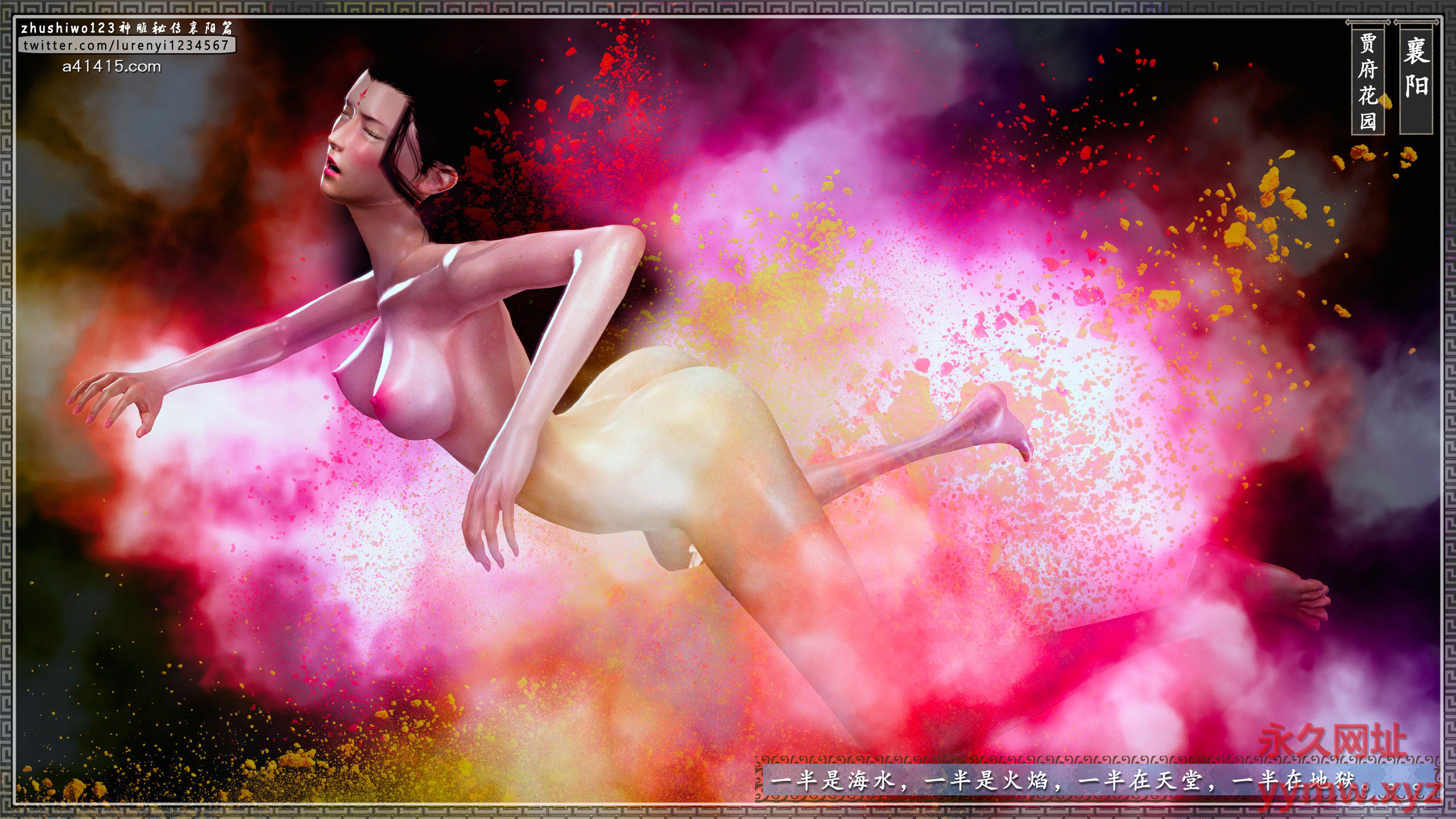The height and width of the screenshot is (819, 1456).
Task: Click the 贾府花园 scene banner
Action: pos(1367,80)
